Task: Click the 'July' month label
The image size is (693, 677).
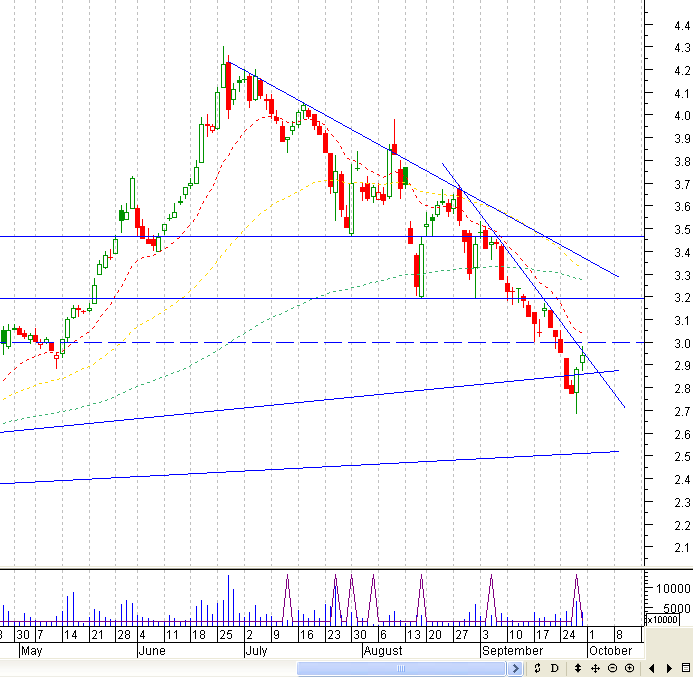Action: 256,650
